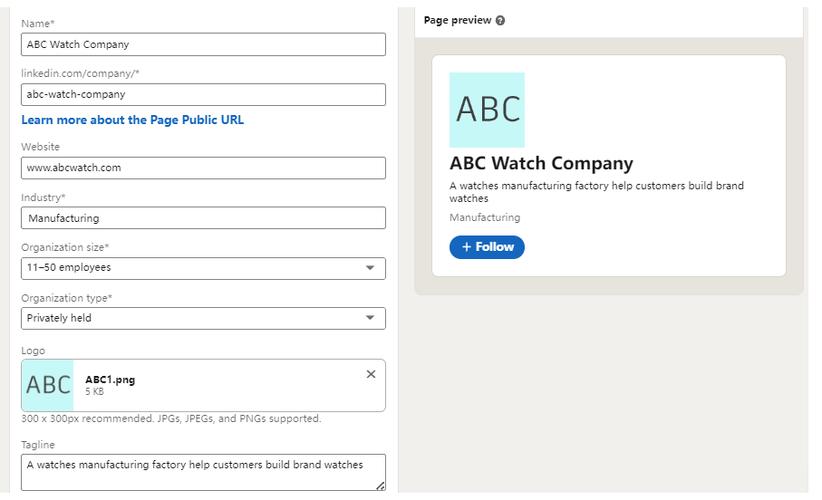The image size is (822, 500).
Task: Focus the Name field with ABC Watch Company
Action: (203, 44)
